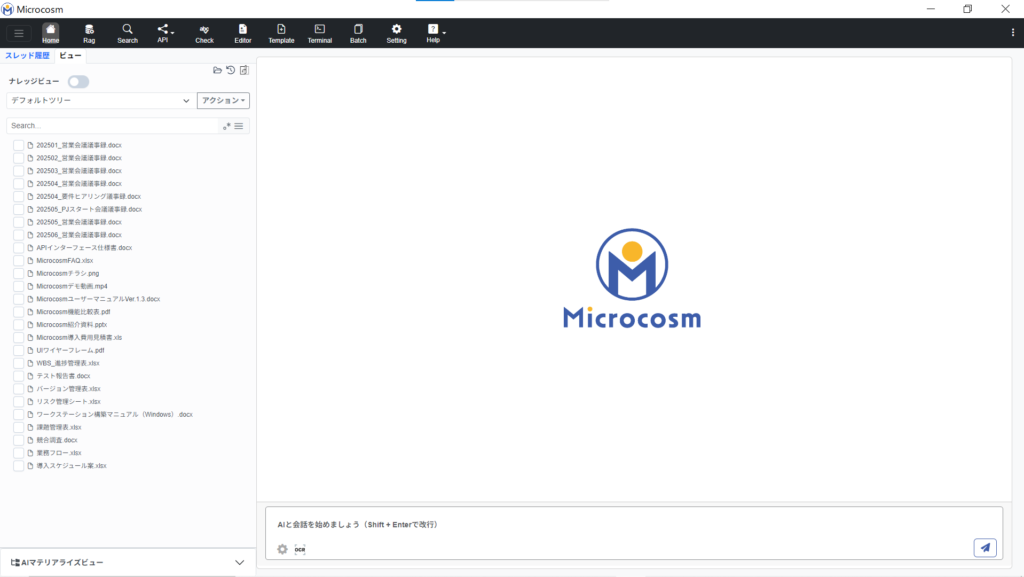Check the box for 202504_要件ヒアリング議事録.docx
Screen dimensions: 1024x577
pyautogui.click(x=18, y=196)
